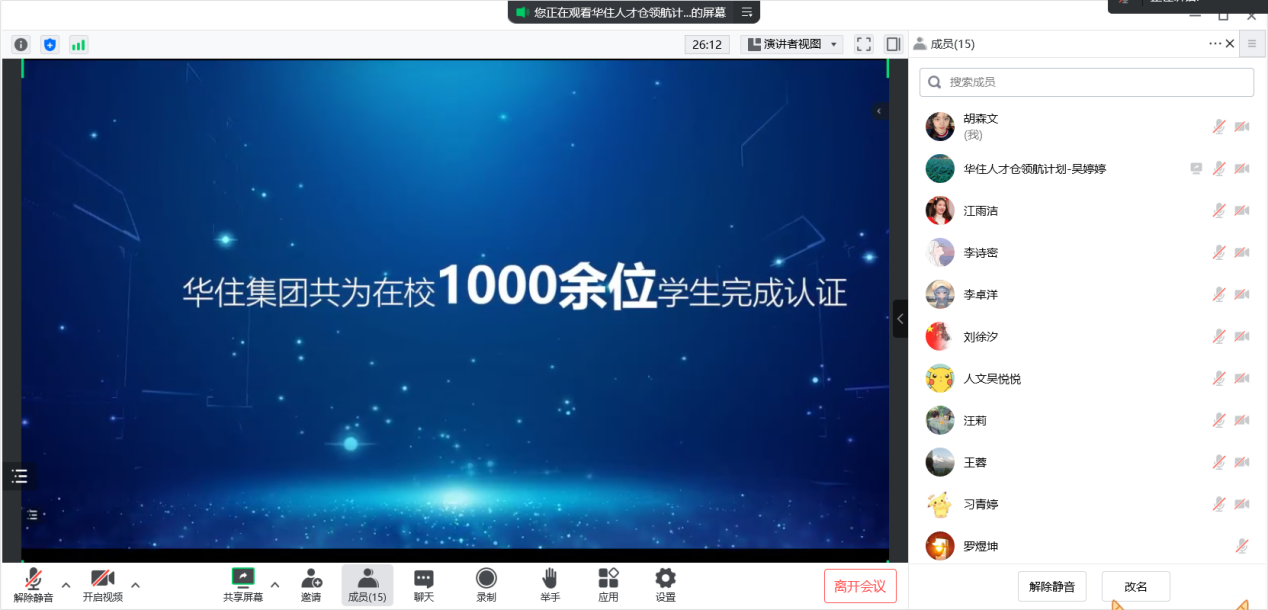Raise your hand using 举手 icon
Screen dimensions: 1268x610
[x=549, y=585]
